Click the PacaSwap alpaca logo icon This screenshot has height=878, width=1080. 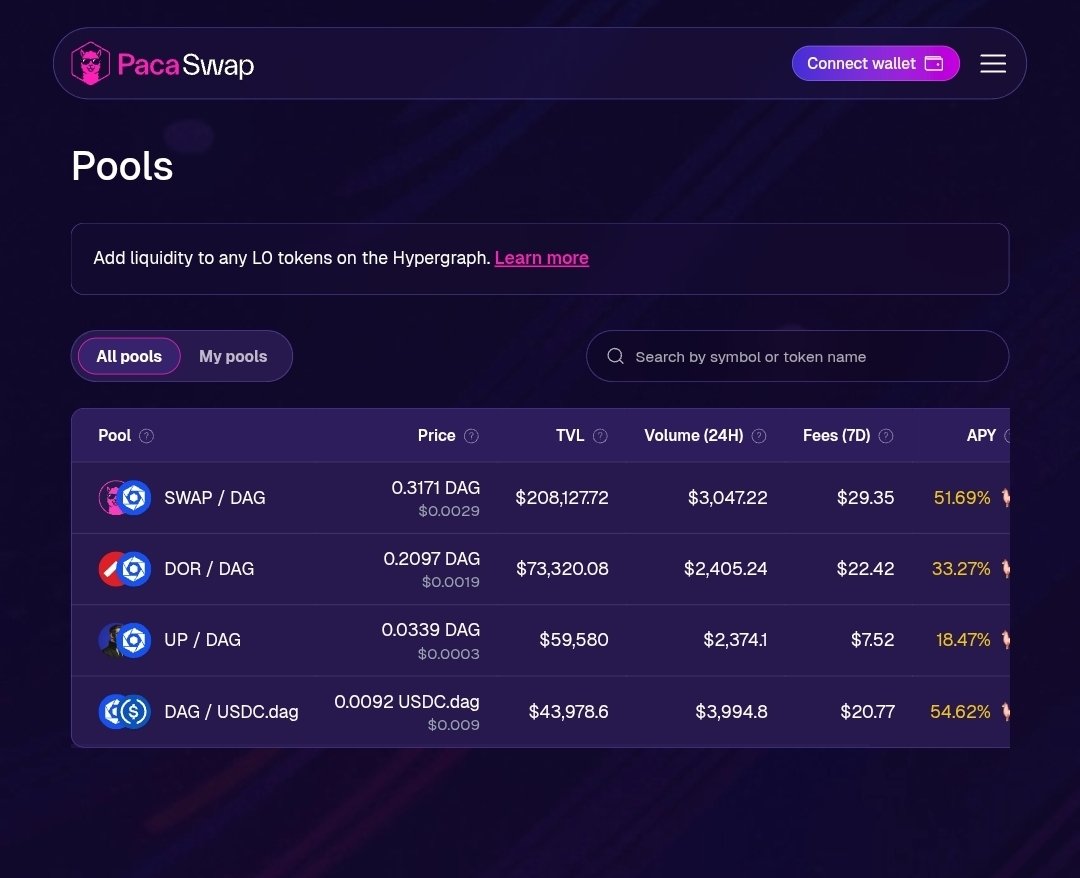point(90,63)
